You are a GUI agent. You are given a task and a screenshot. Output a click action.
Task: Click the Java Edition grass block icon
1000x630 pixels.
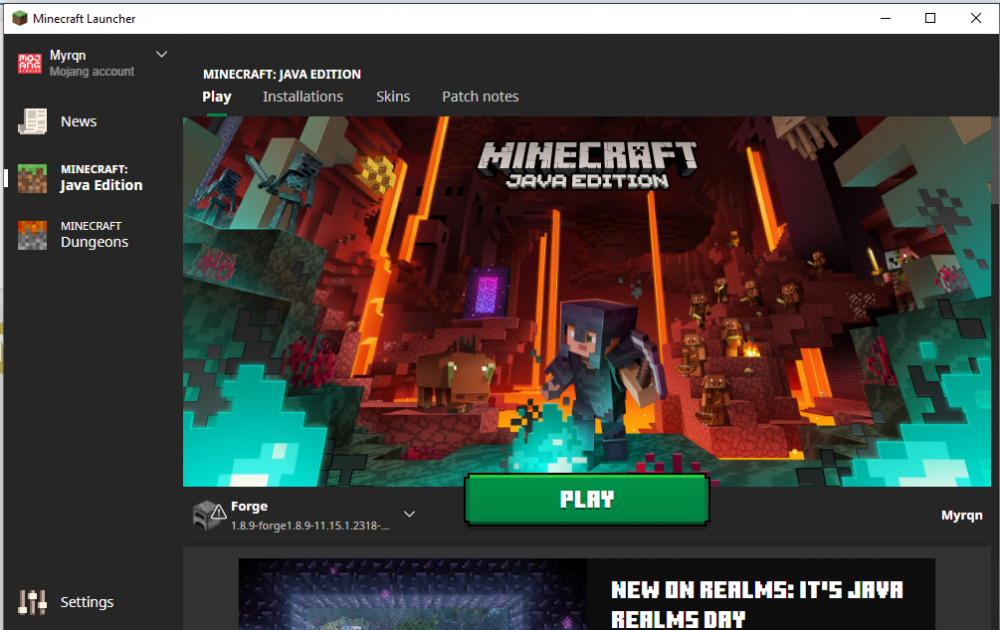point(32,178)
